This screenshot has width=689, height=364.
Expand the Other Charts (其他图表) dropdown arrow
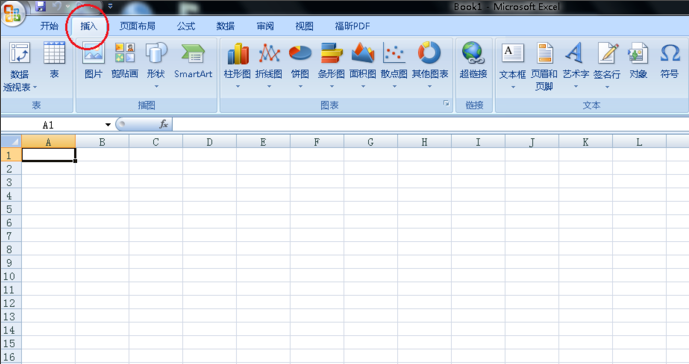[430, 87]
